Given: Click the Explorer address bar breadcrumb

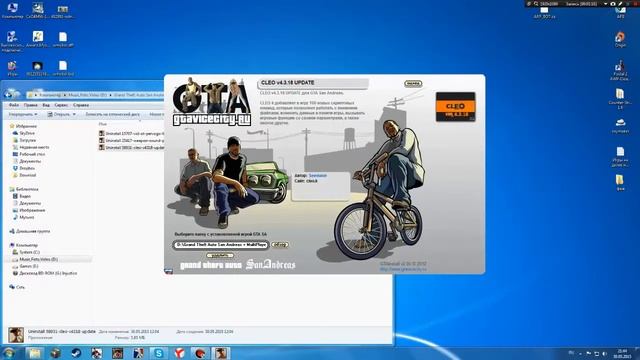Looking at the screenshot, I should point(96,95).
